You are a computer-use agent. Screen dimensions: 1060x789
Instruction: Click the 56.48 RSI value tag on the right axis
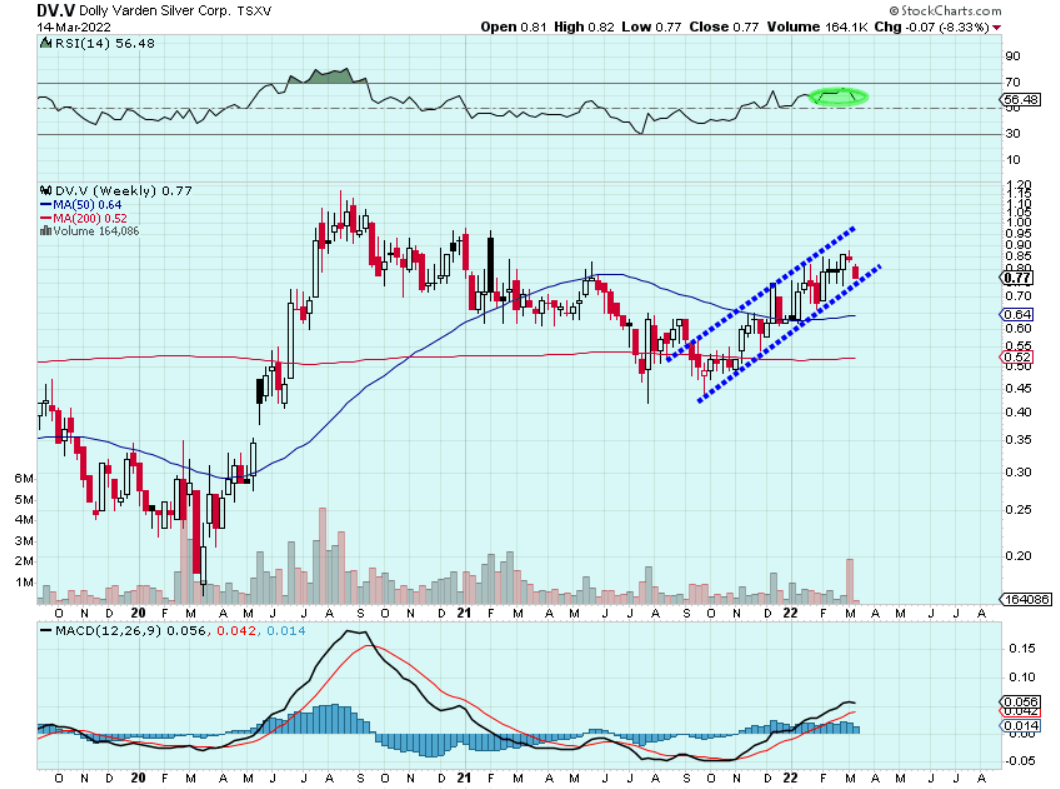point(1021,99)
